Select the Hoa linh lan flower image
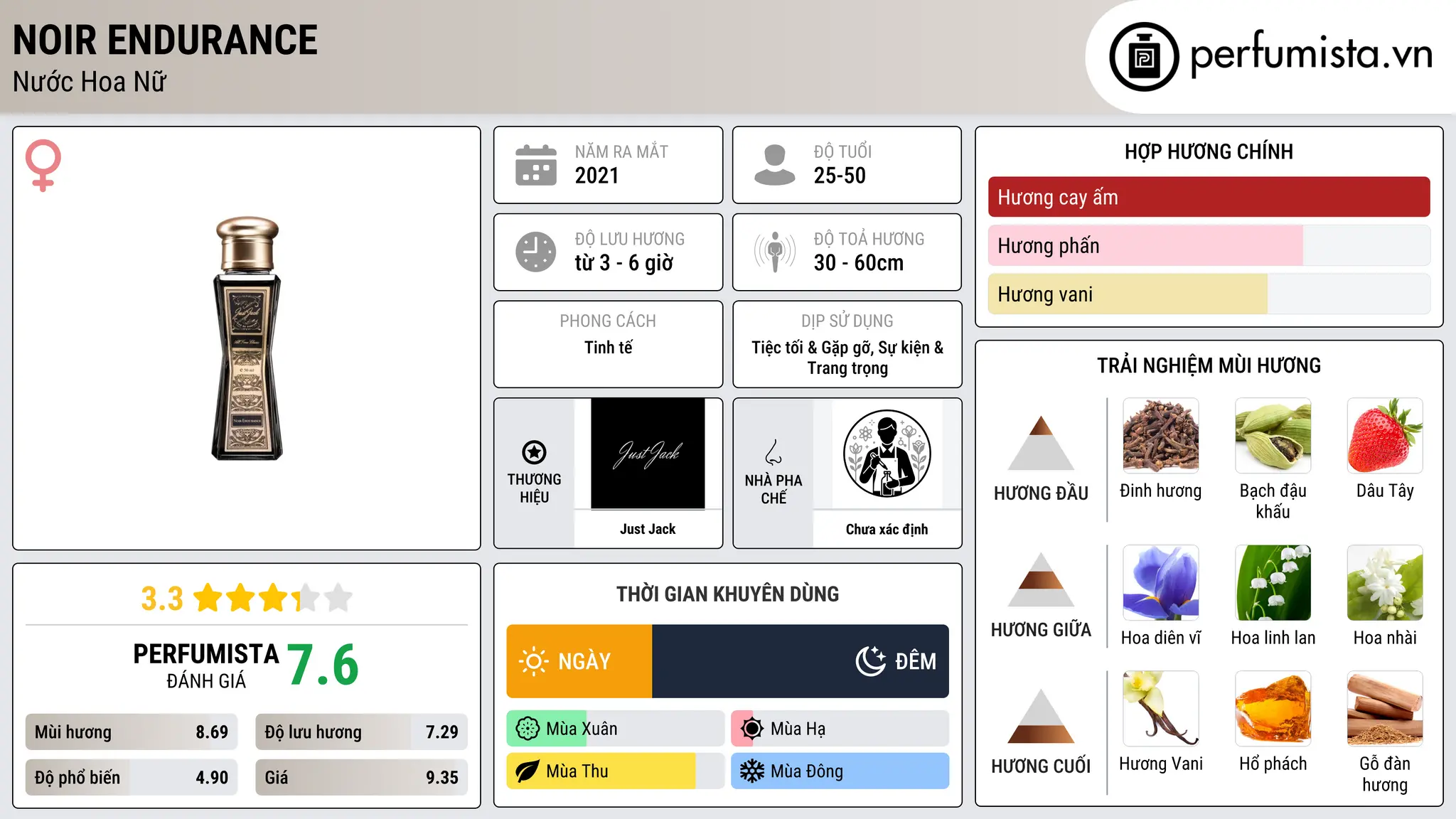 point(1273,583)
